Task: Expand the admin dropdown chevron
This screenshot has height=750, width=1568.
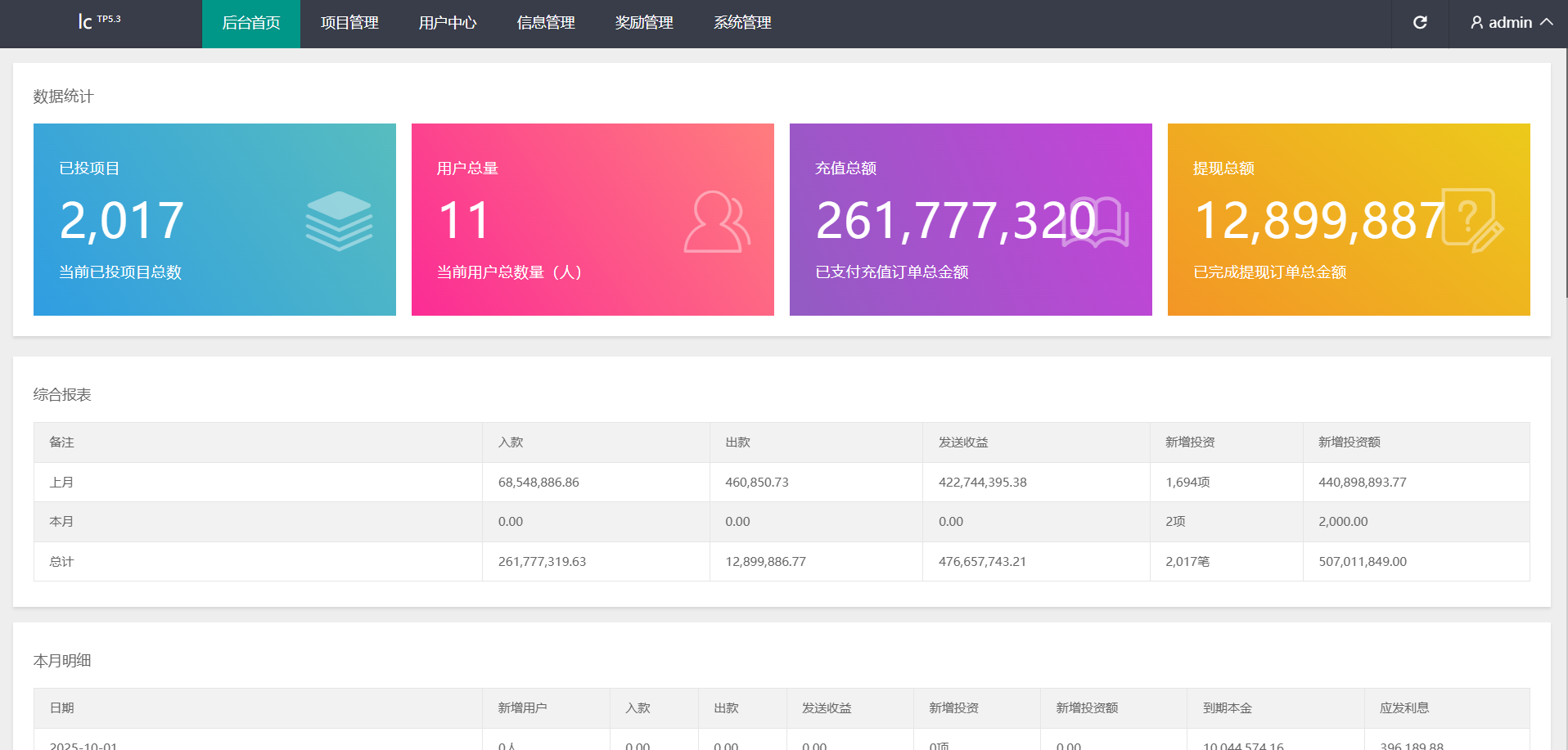Action: click(x=1546, y=22)
